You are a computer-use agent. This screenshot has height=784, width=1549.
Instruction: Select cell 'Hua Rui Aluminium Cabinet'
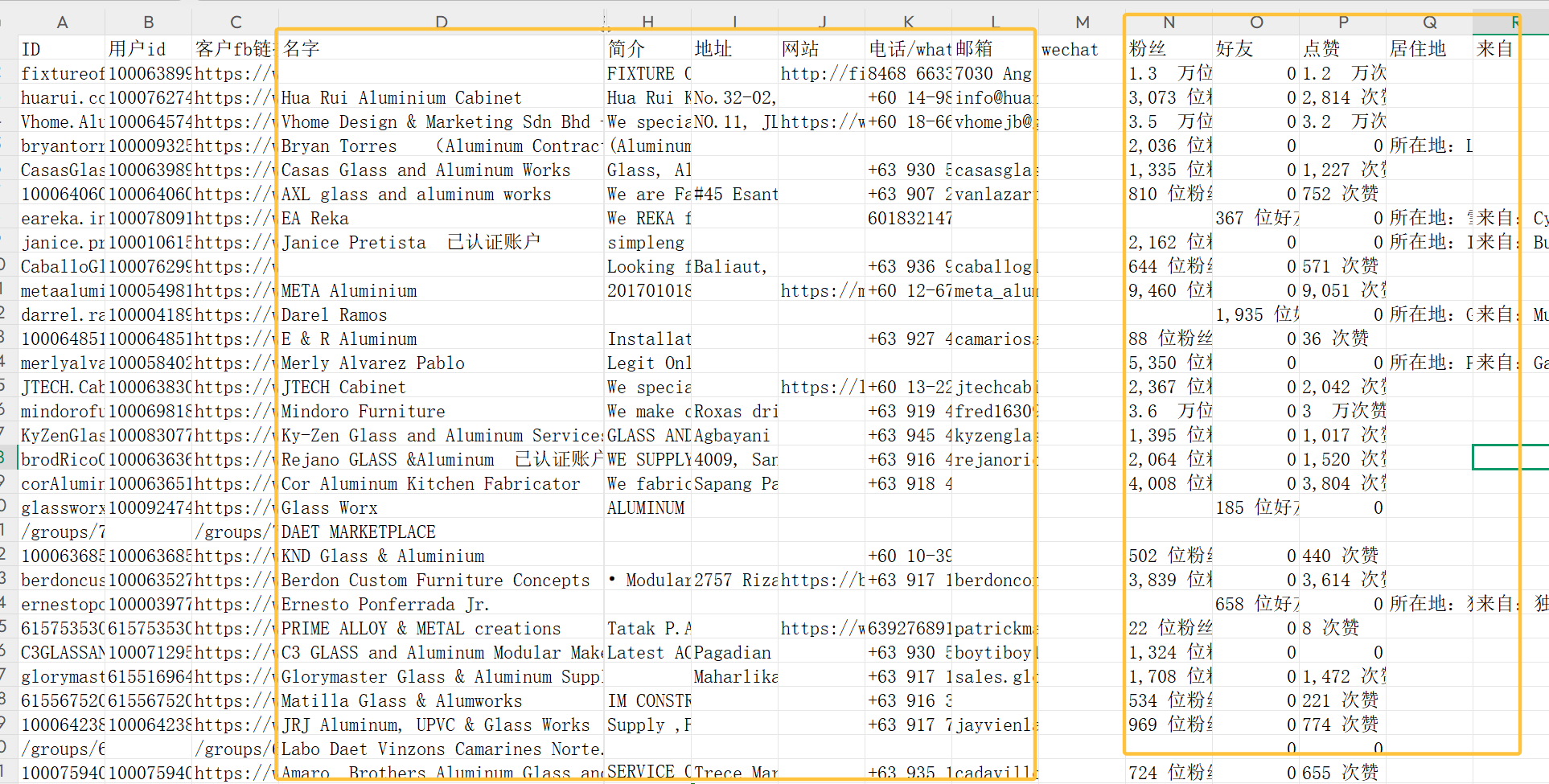pos(442,97)
